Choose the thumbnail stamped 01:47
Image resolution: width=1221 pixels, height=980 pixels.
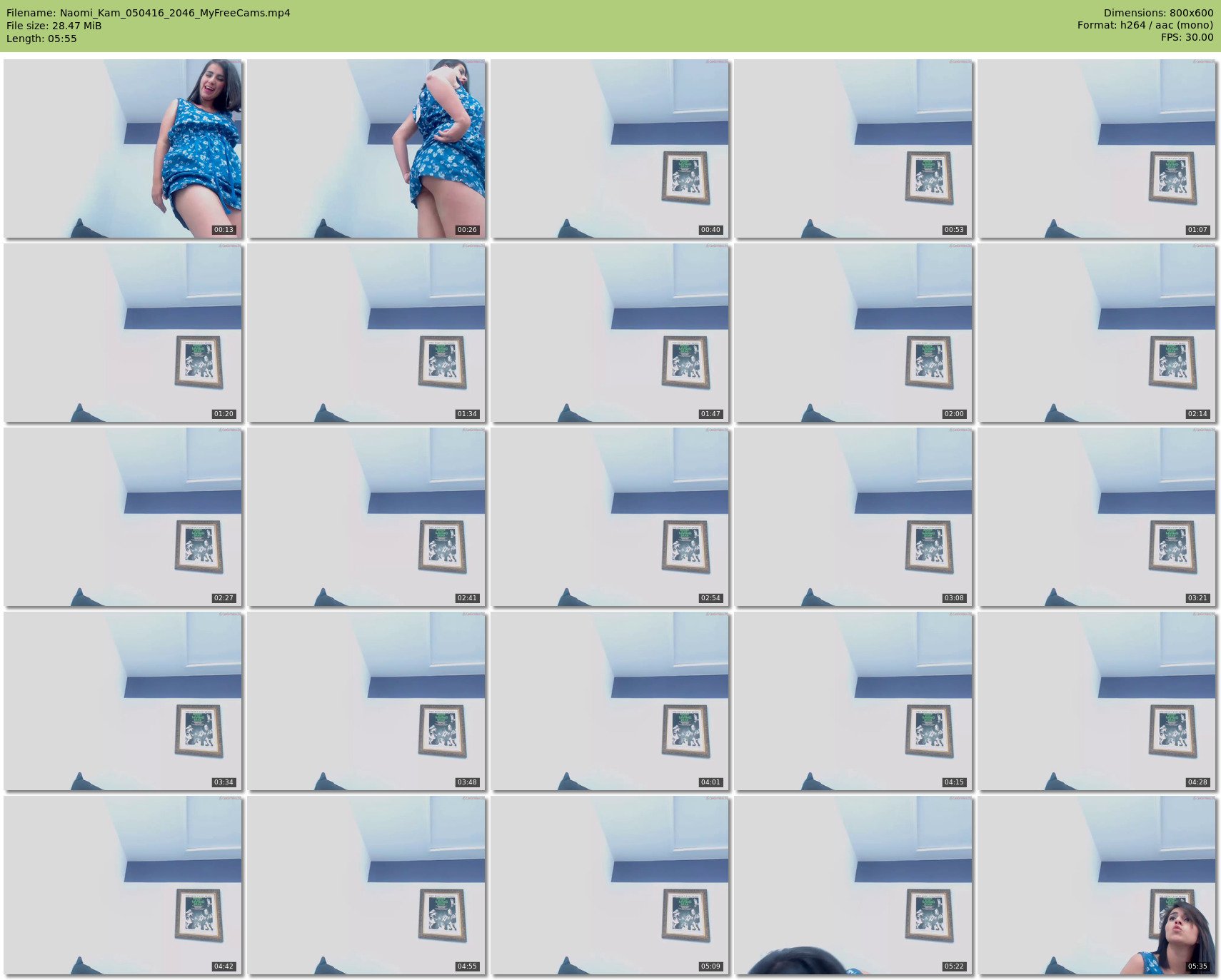(x=610, y=333)
